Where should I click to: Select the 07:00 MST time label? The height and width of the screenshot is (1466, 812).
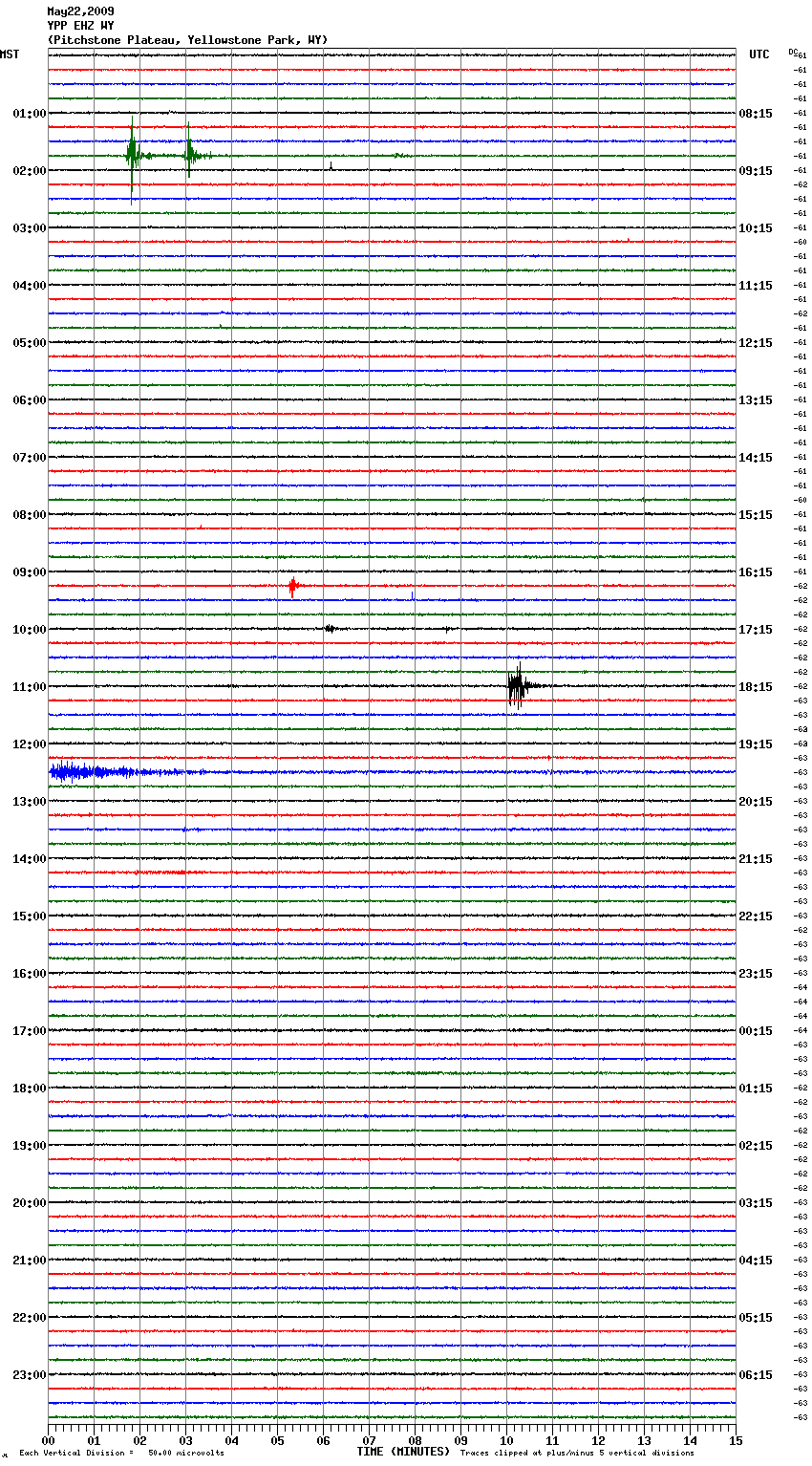29,458
